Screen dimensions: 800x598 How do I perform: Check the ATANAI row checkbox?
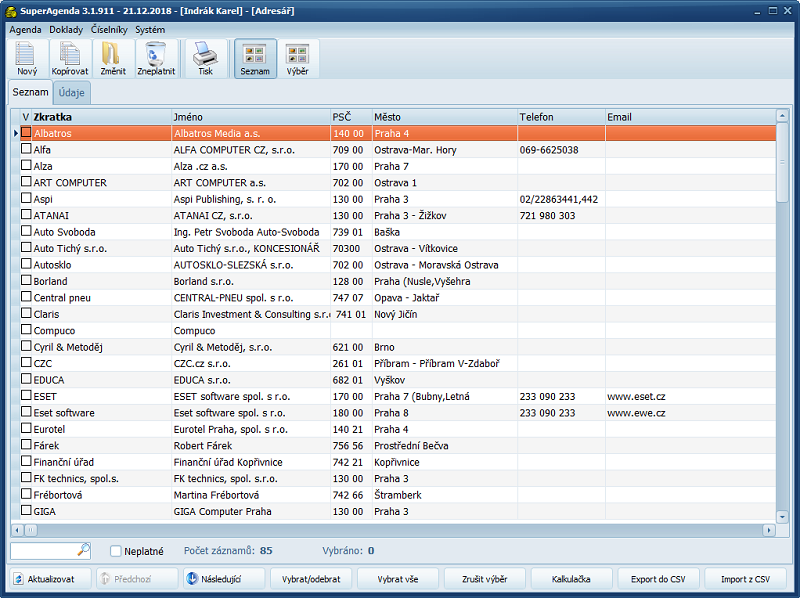coord(26,215)
